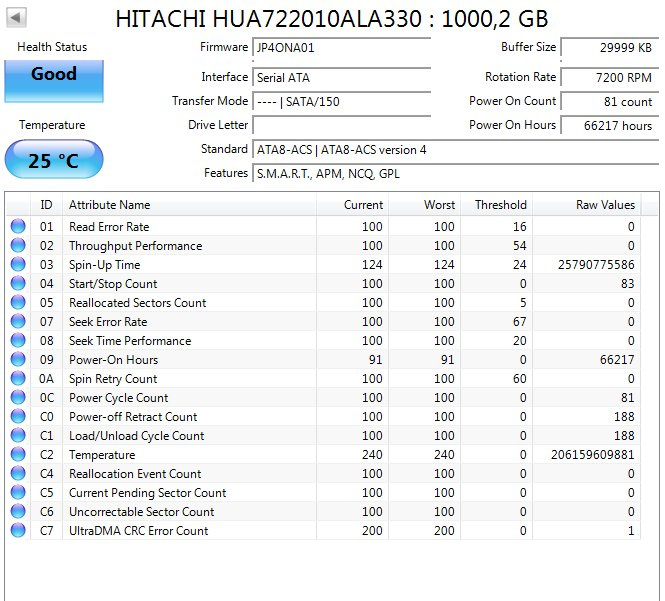Click the back arrow button next to disk title
This screenshot has width=665, height=601.
pos(16,18)
